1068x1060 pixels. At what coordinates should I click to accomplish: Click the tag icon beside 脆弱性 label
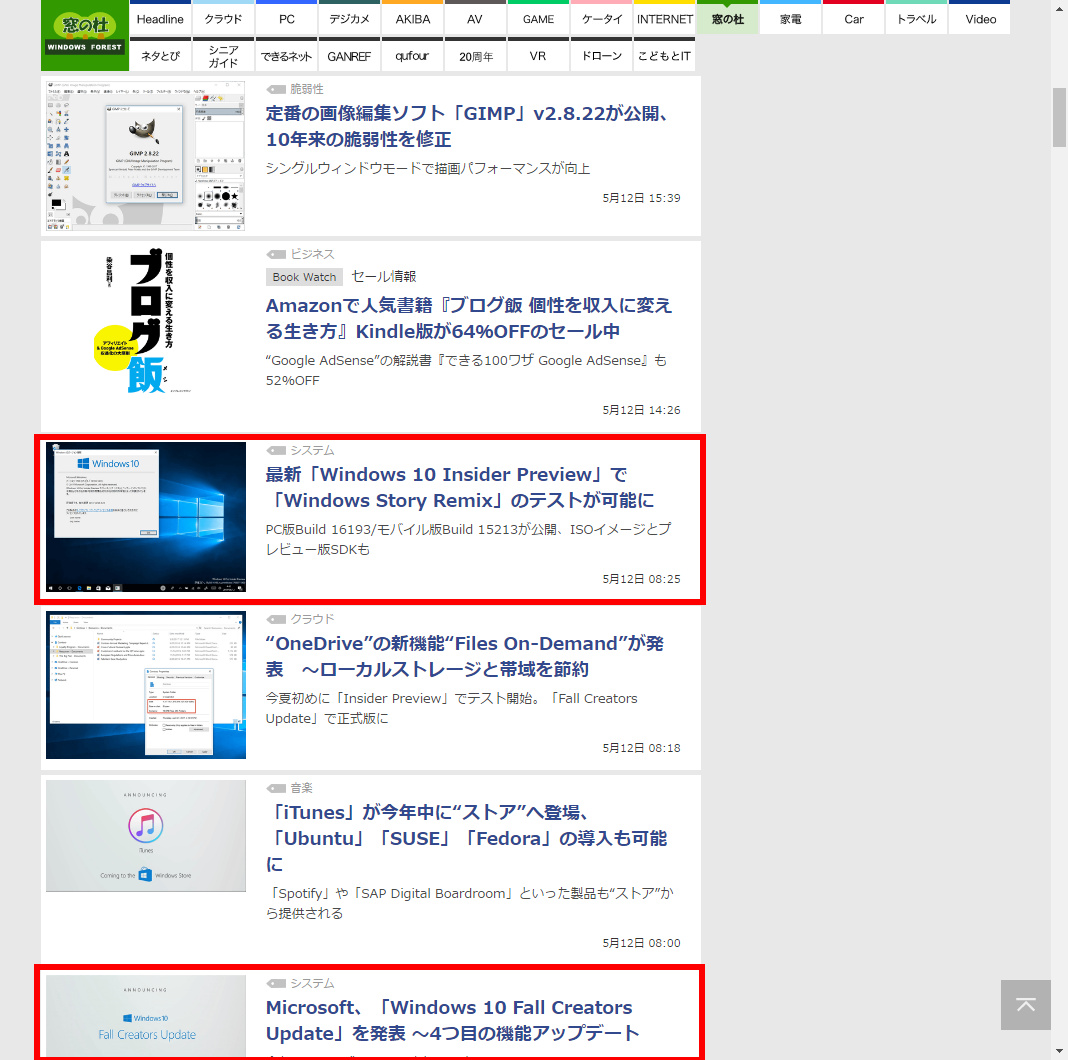click(276, 88)
